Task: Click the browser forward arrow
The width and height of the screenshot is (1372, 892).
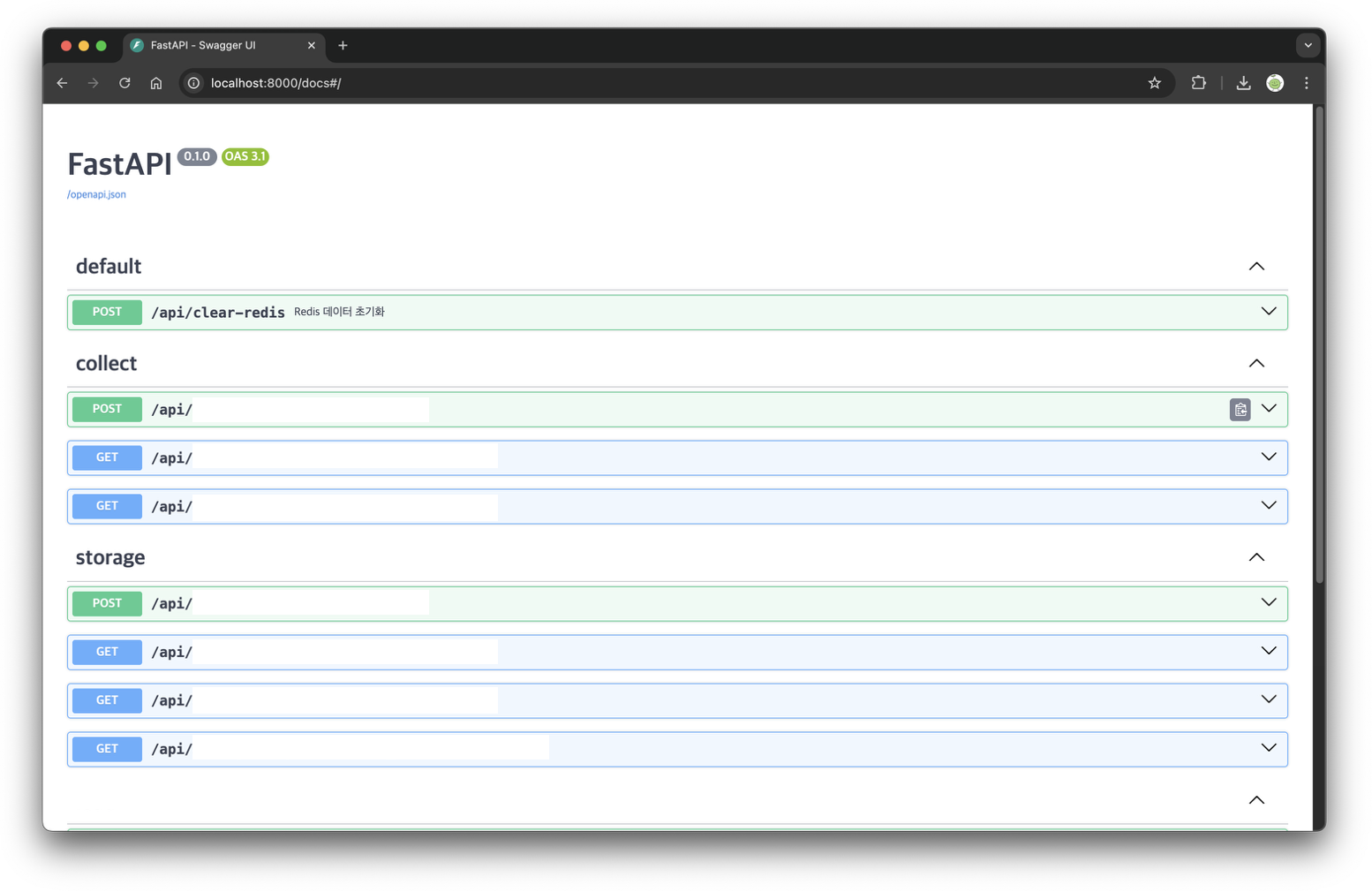Action: pos(94,83)
